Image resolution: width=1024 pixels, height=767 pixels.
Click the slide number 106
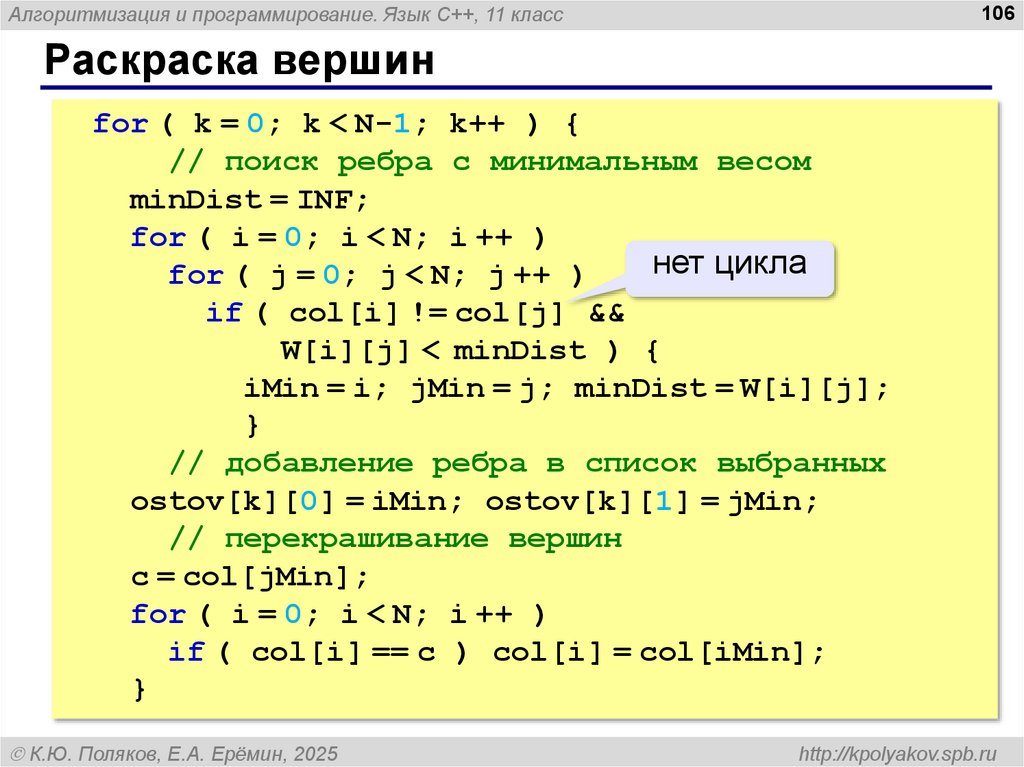(998, 12)
